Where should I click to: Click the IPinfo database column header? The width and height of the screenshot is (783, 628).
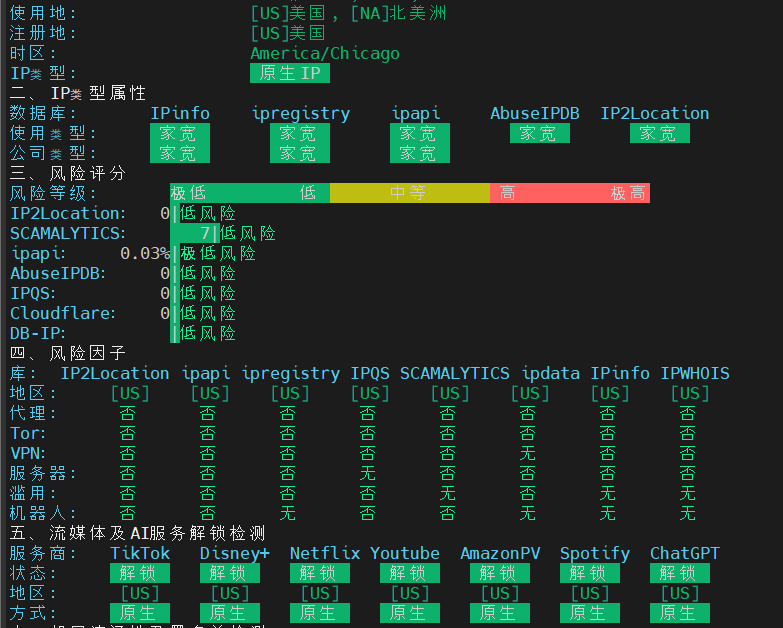point(180,113)
